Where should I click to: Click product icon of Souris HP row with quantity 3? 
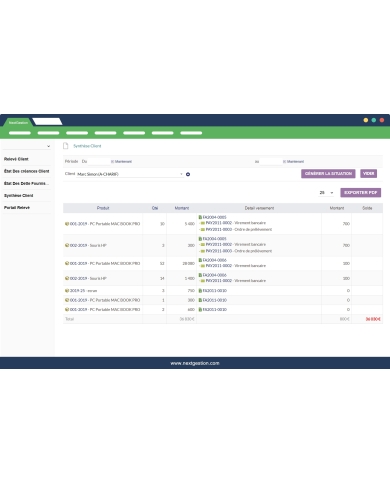[x=67, y=245]
